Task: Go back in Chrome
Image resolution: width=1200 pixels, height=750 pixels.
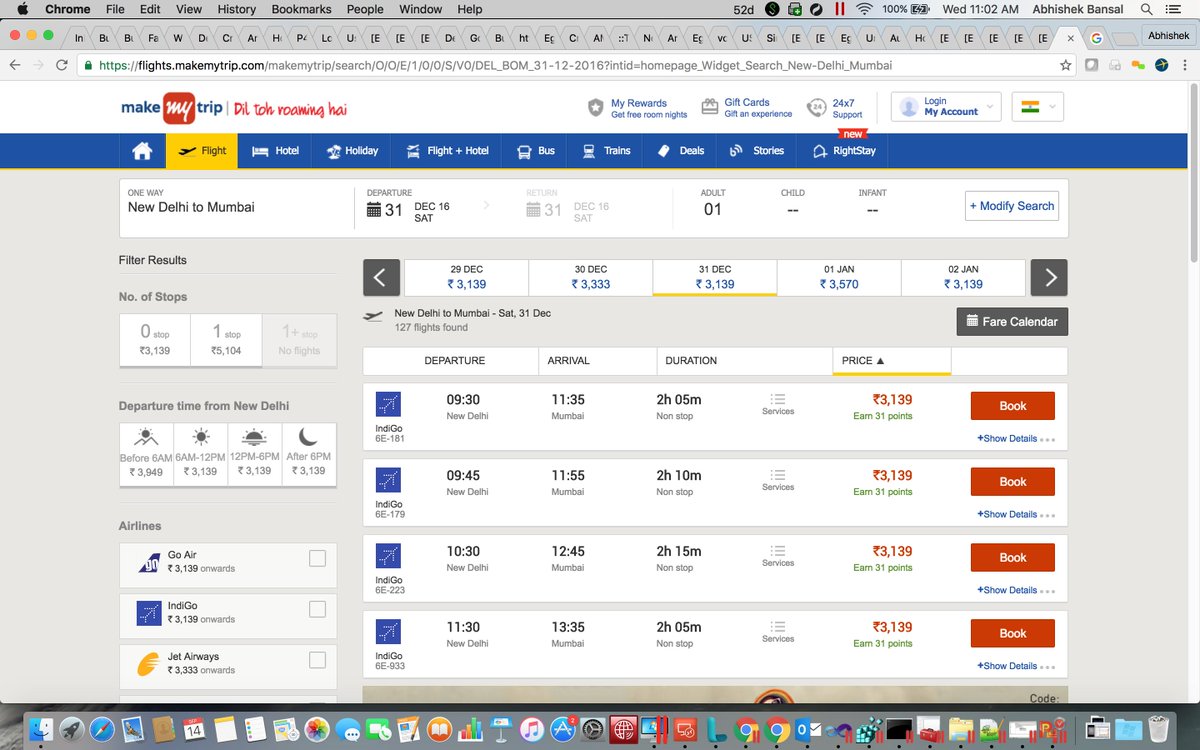Action: click(x=14, y=65)
